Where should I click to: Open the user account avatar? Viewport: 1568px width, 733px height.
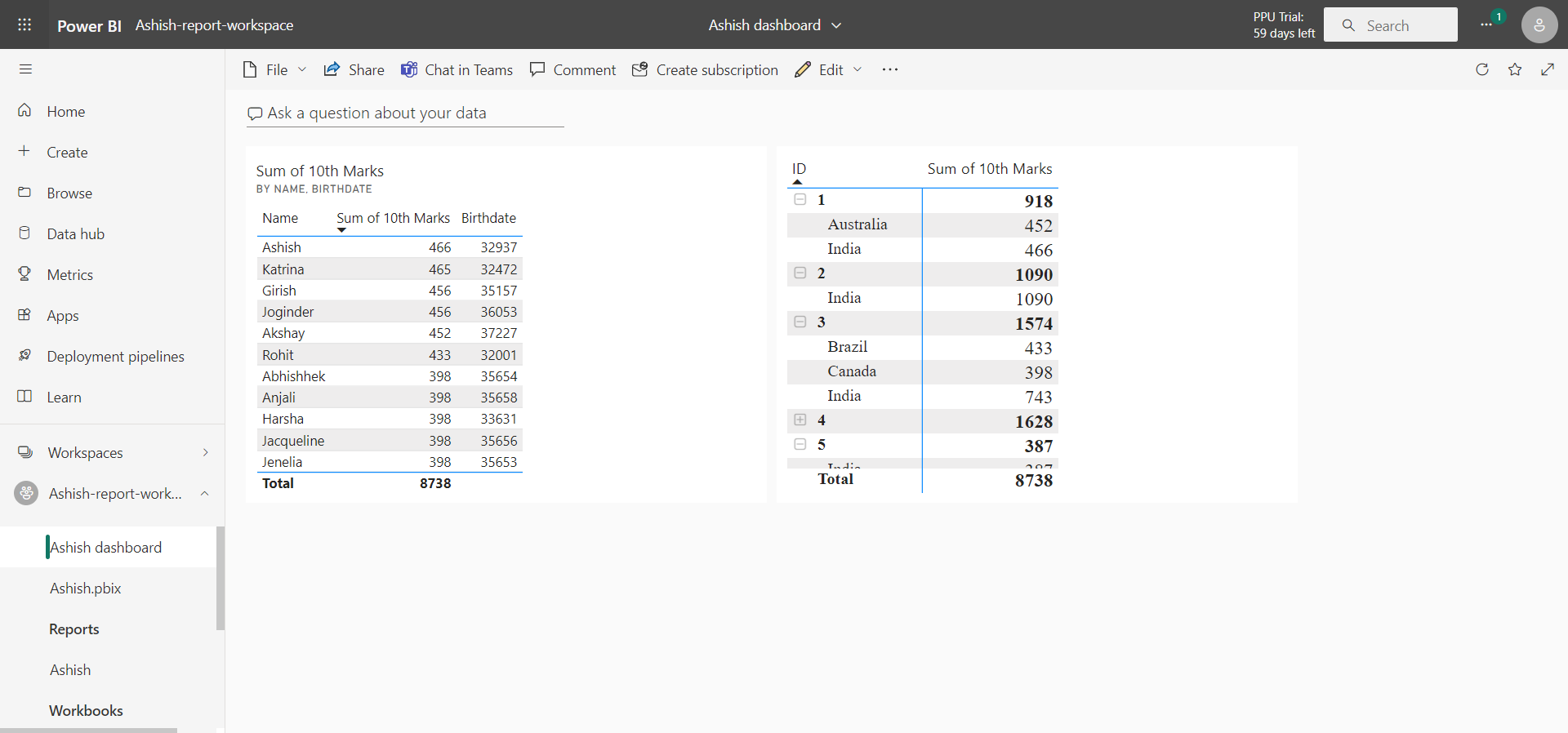pos(1539,24)
